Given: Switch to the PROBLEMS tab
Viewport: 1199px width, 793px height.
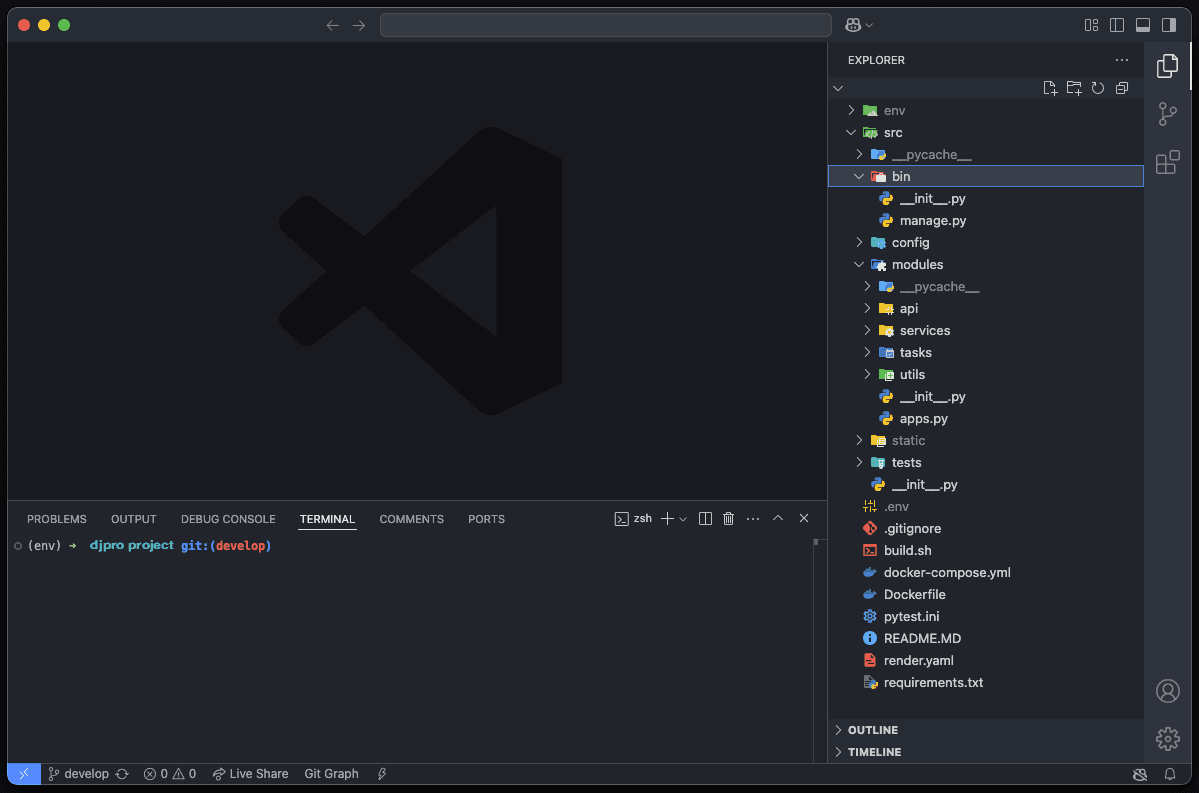Looking at the screenshot, I should [x=57, y=519].
